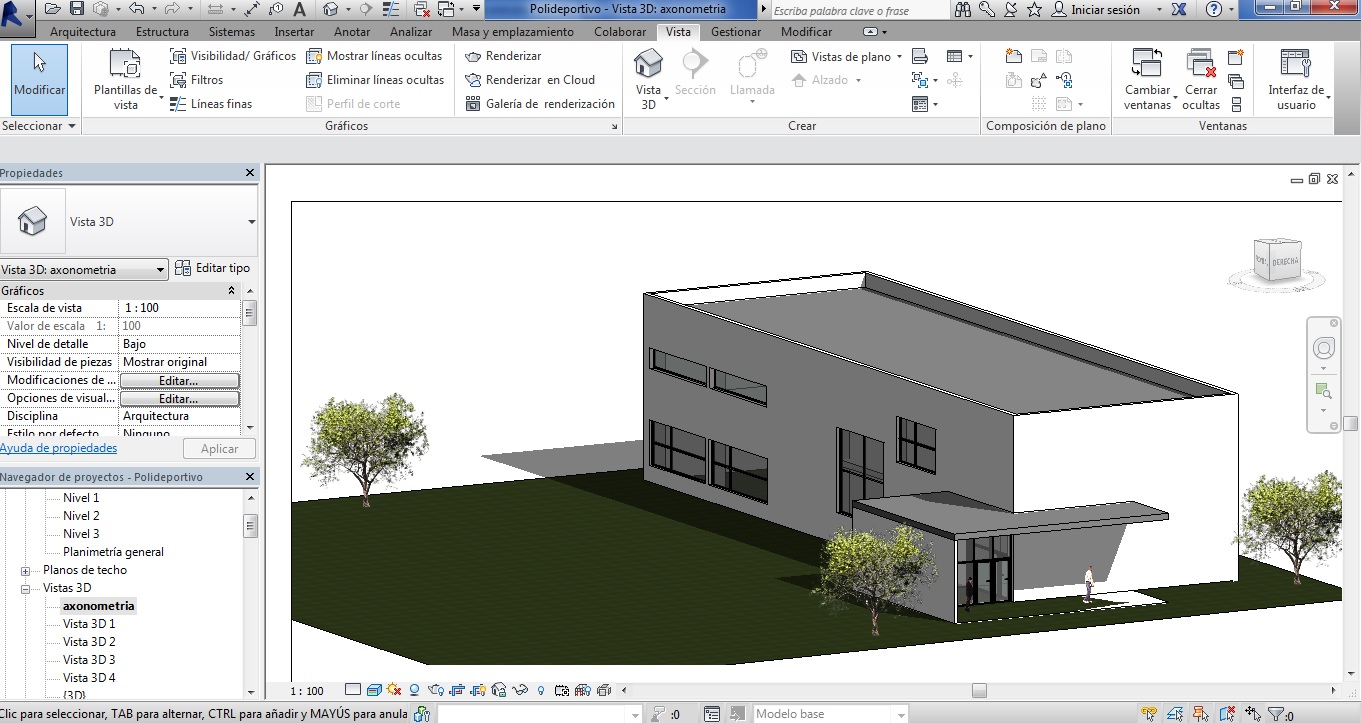Open the Gestionar ribbon tab
The width and height of the screenshot is (1361, 723).
click(x=735, y=32)
